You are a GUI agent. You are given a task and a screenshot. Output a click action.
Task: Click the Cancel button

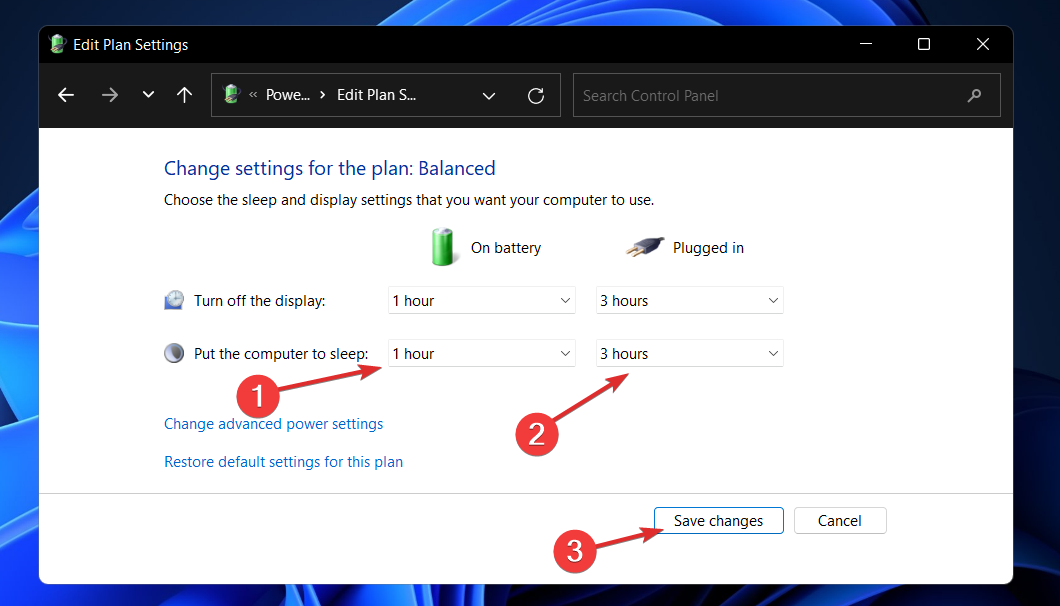(839, 520)
